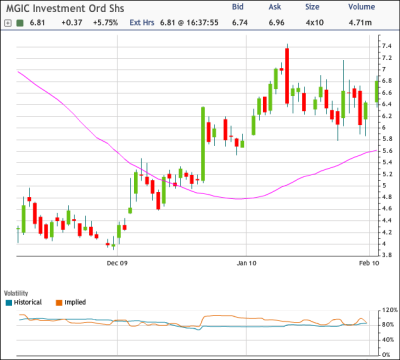Click the MGIC Investment Ord Shs title
400x360 pixels.
pyautogui.click(x=65, y=8)
